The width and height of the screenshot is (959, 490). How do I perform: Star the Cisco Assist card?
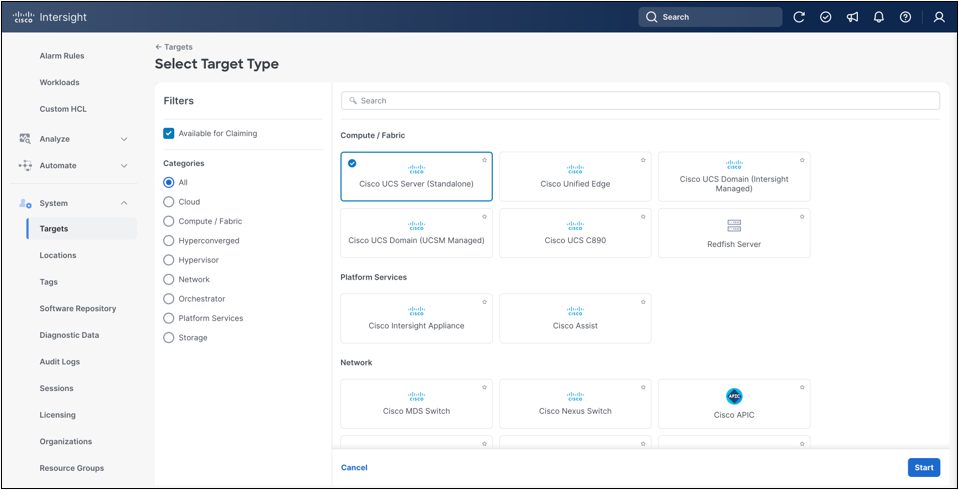643,302
